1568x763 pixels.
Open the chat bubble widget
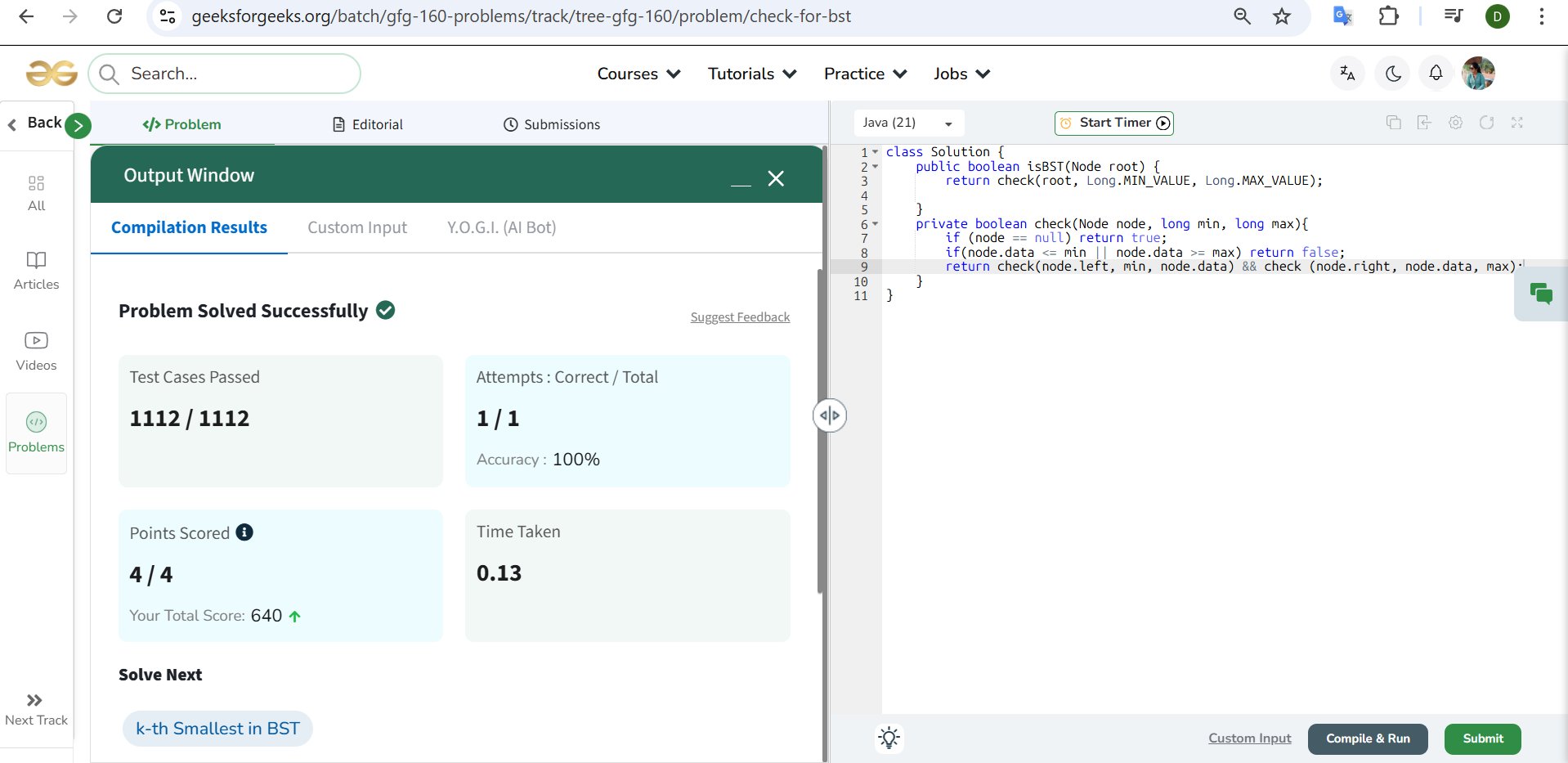[x=1541, y=294]
